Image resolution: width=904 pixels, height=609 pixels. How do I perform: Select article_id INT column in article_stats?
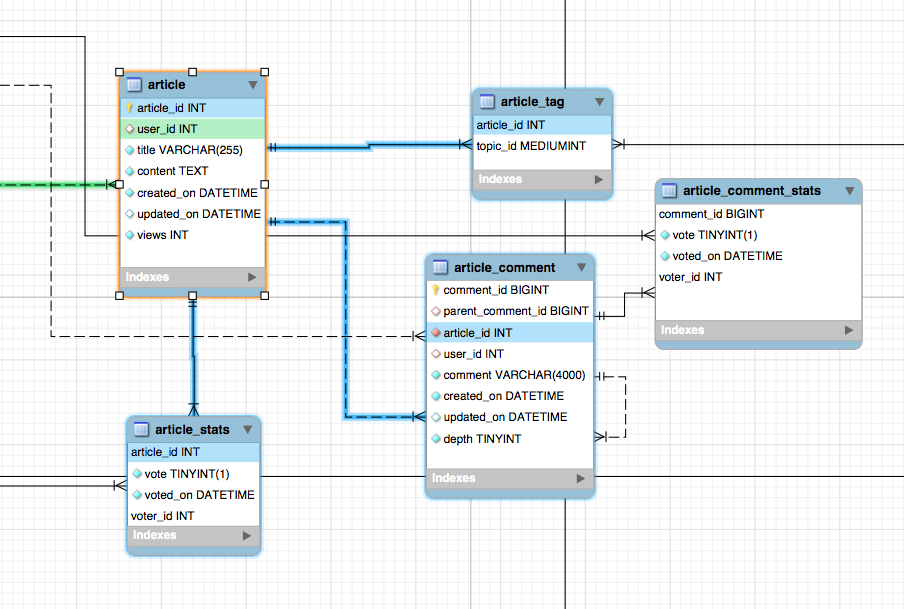coord(194,452)
